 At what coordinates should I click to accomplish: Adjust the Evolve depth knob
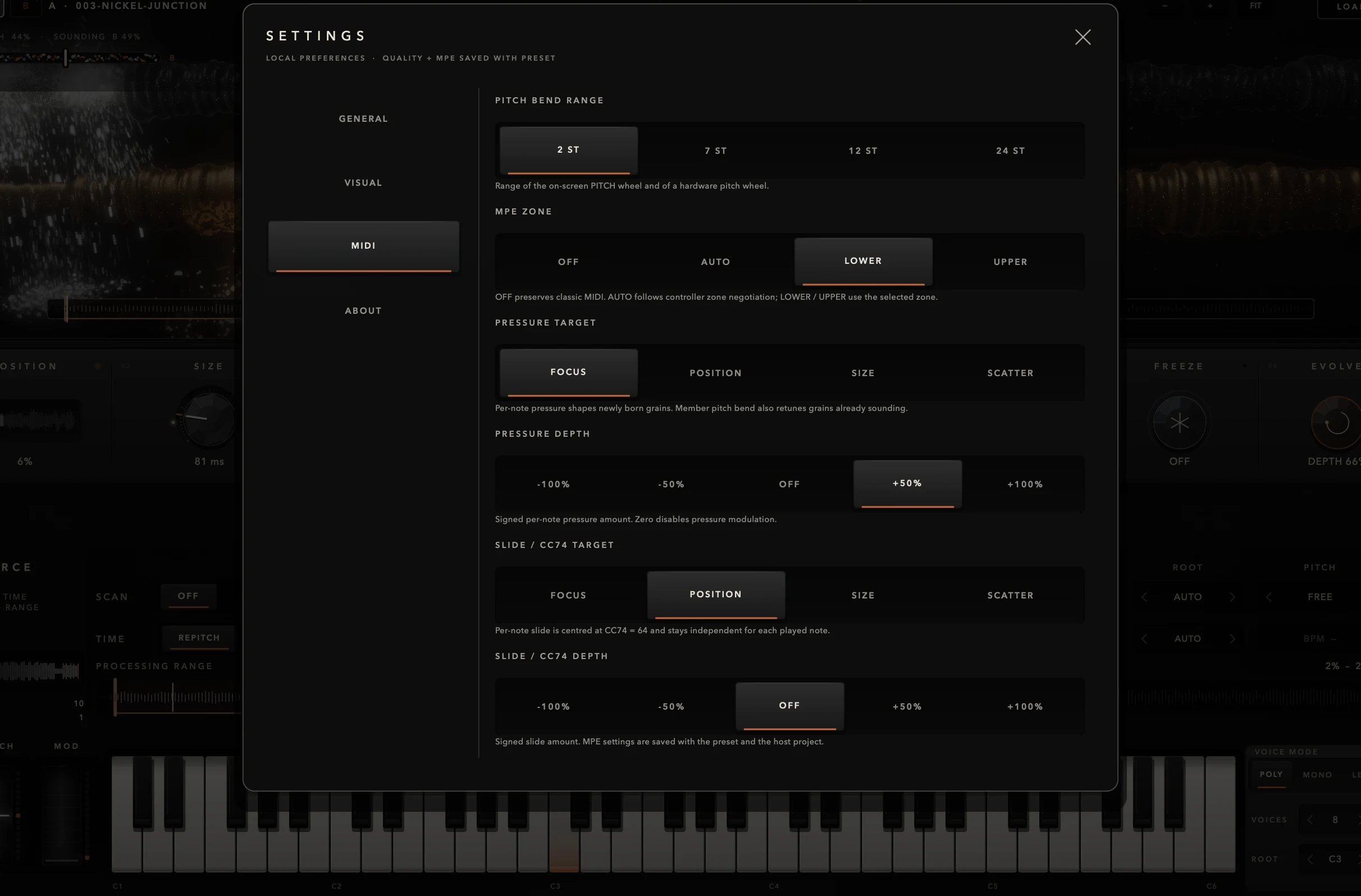1336,423
